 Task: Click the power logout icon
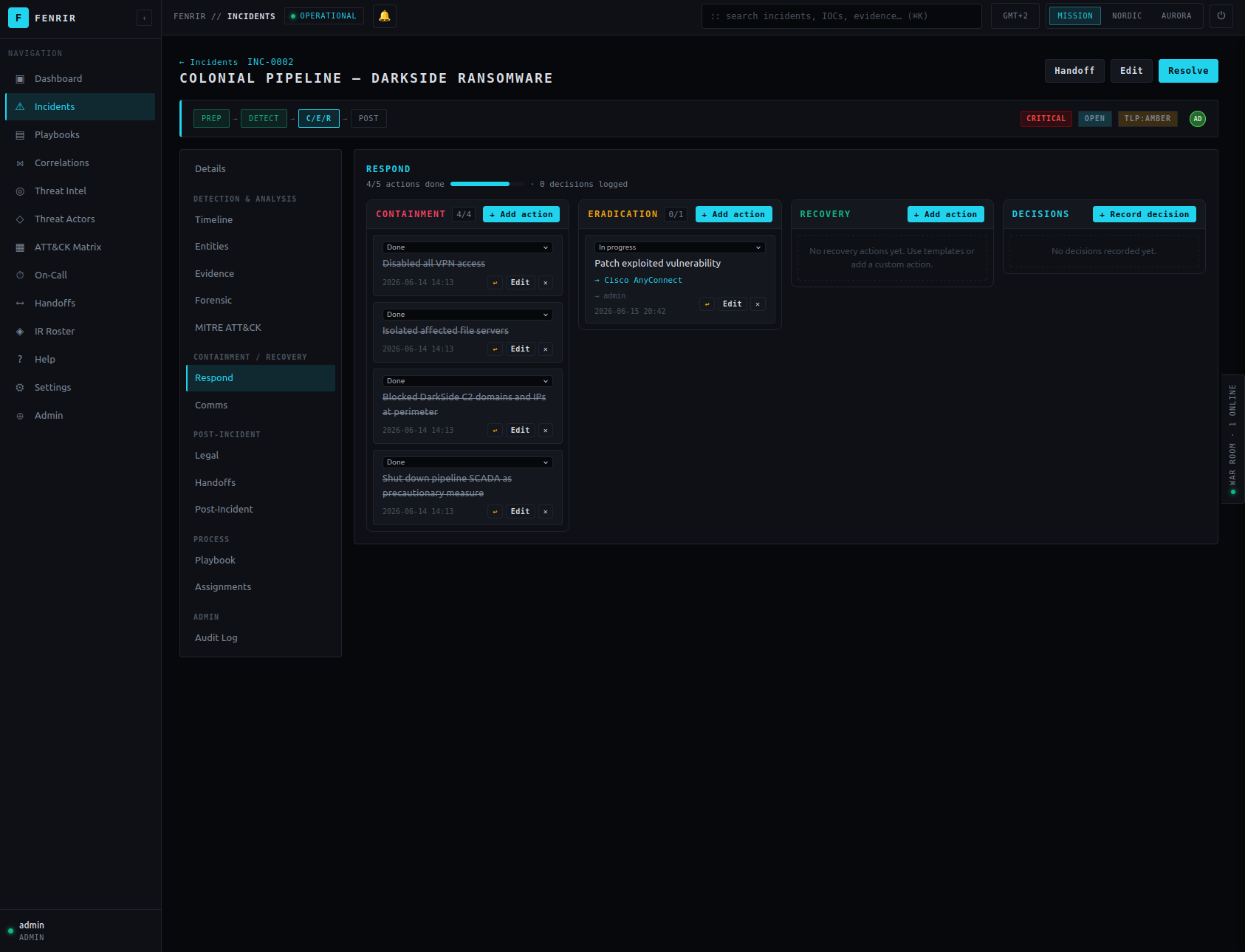point(1221,16)
